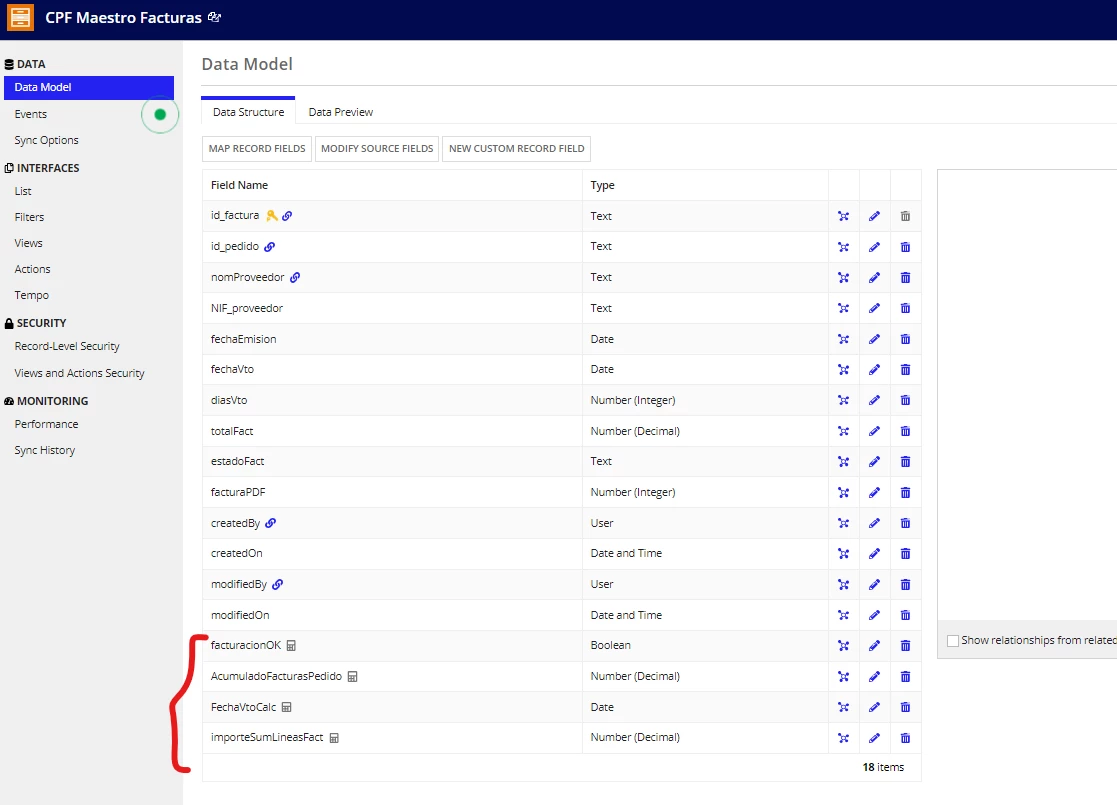Click the Field Name column header
This screenshot has width=1117, height=805.
tap(239, 185)
